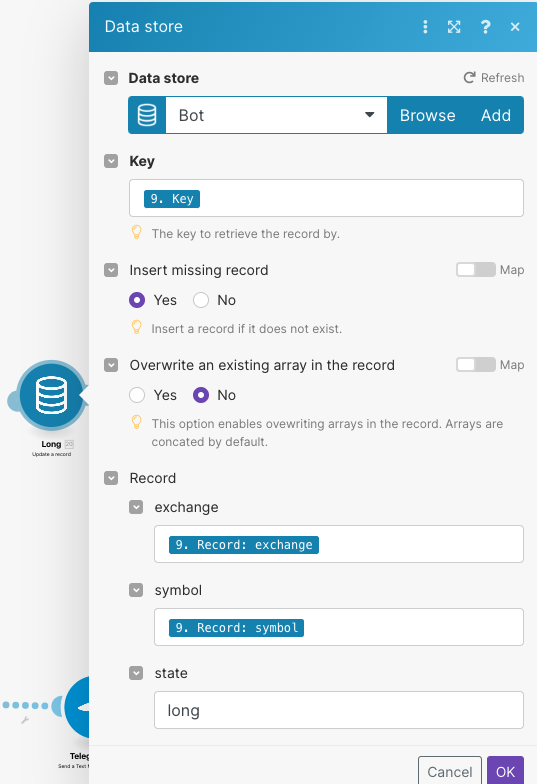The height and width of the screenshot is (784, 537).
Task: Click the Add data store button
Action: [x=496, y=116]
